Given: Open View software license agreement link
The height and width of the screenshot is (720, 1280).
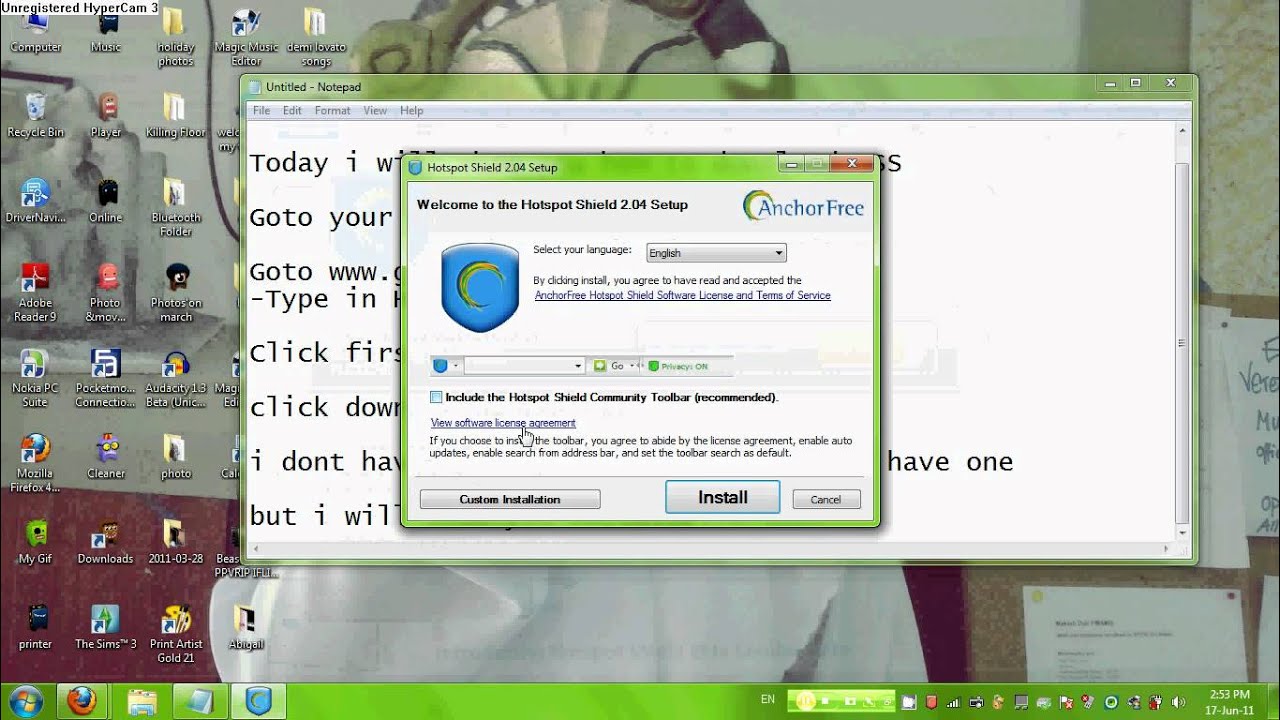Looking at the screenshot, I should point(503,423).
